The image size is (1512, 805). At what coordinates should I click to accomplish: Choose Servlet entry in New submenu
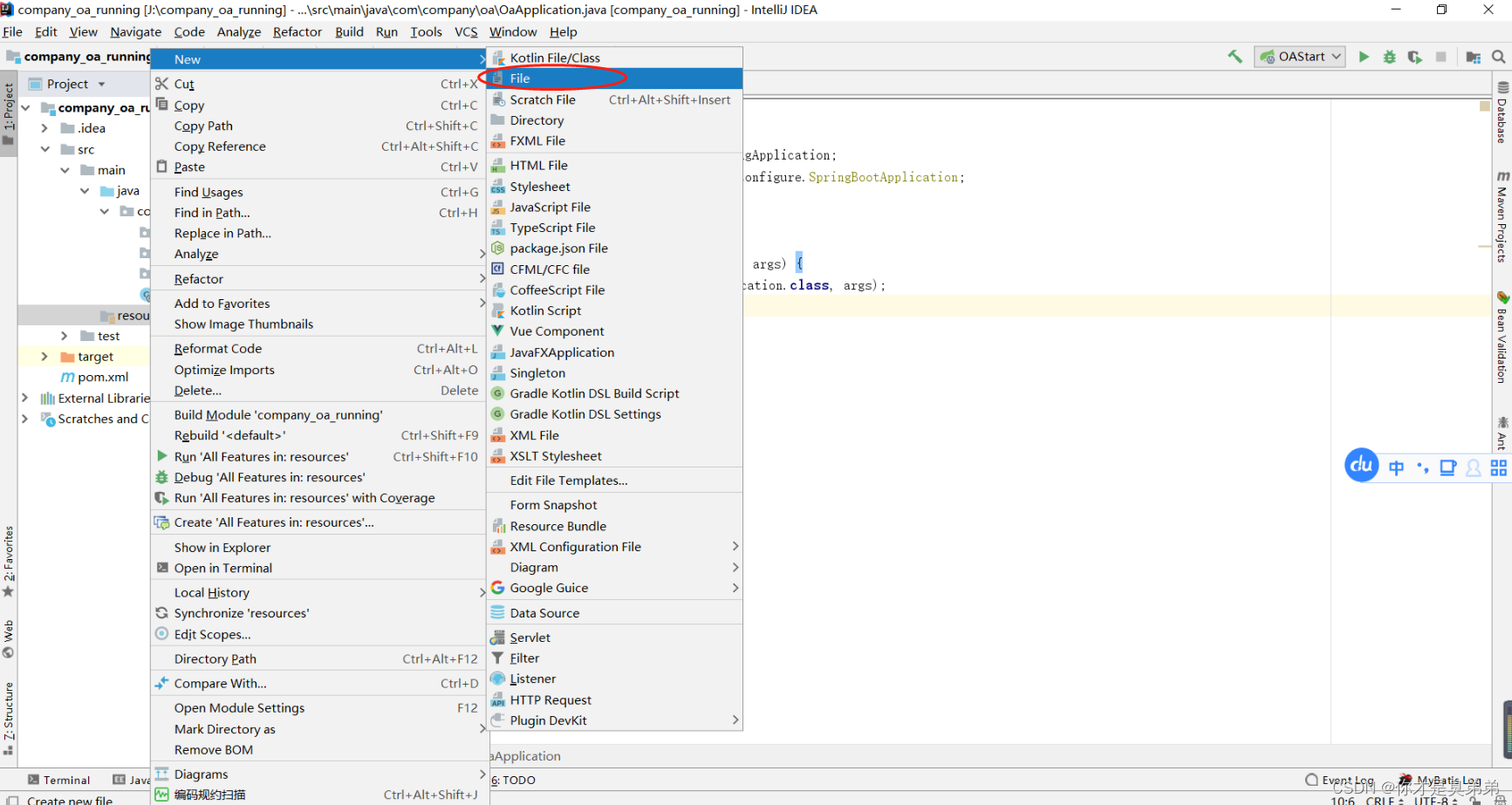coord(614,638)
